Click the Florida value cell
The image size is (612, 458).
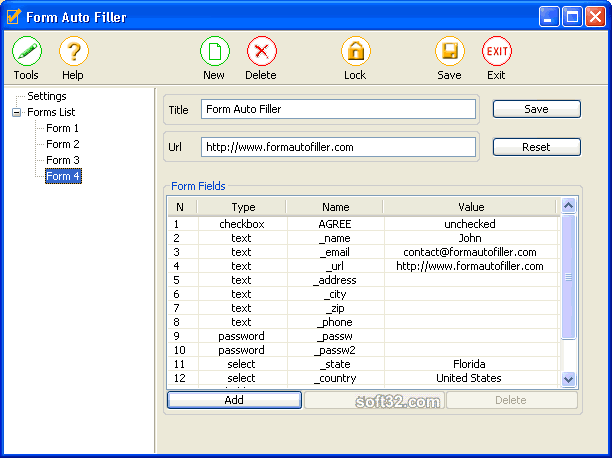470,364
